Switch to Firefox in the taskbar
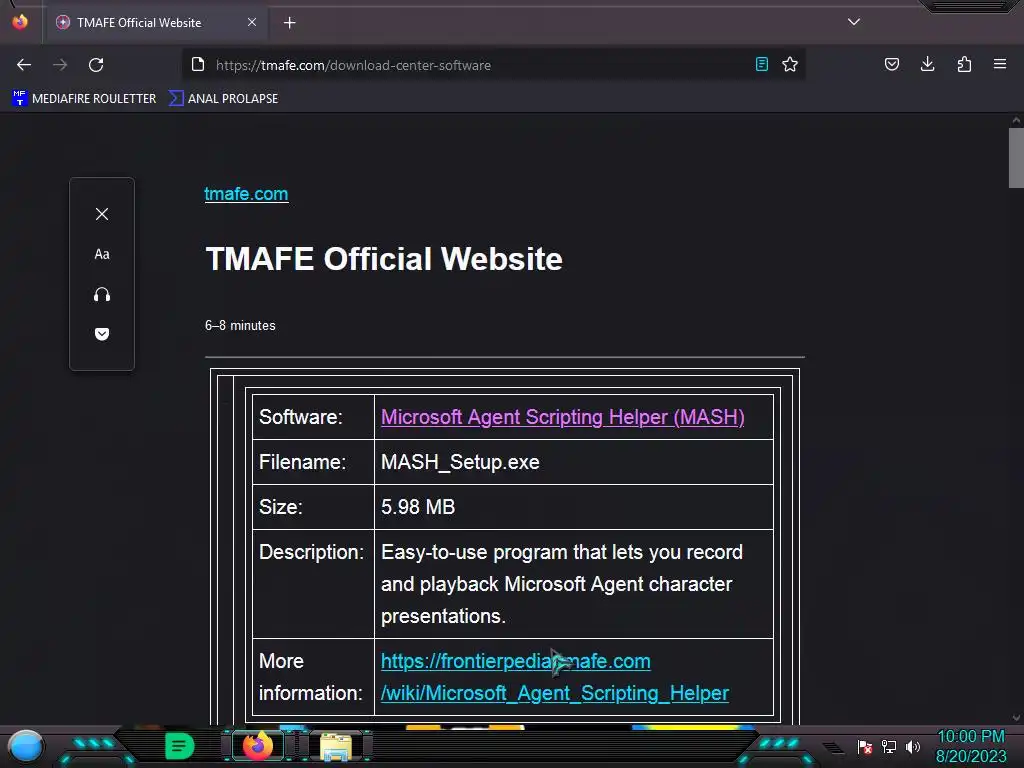The width and height of the screenshot is (1024, 768). pyautogui.click(x=257, y=746)
